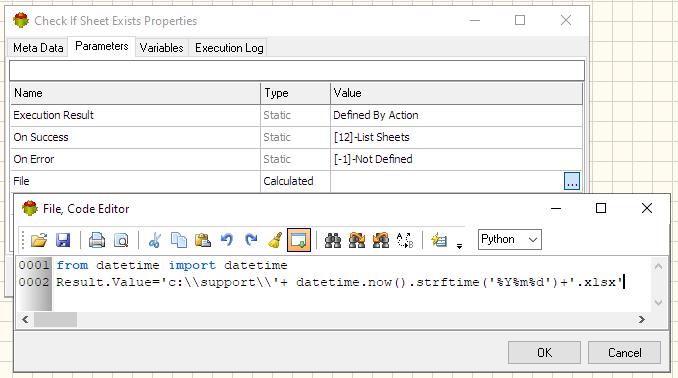Click the Value column header
Image resolution: width=678 pixels, height=378 pixels.
tap(457, 93)
